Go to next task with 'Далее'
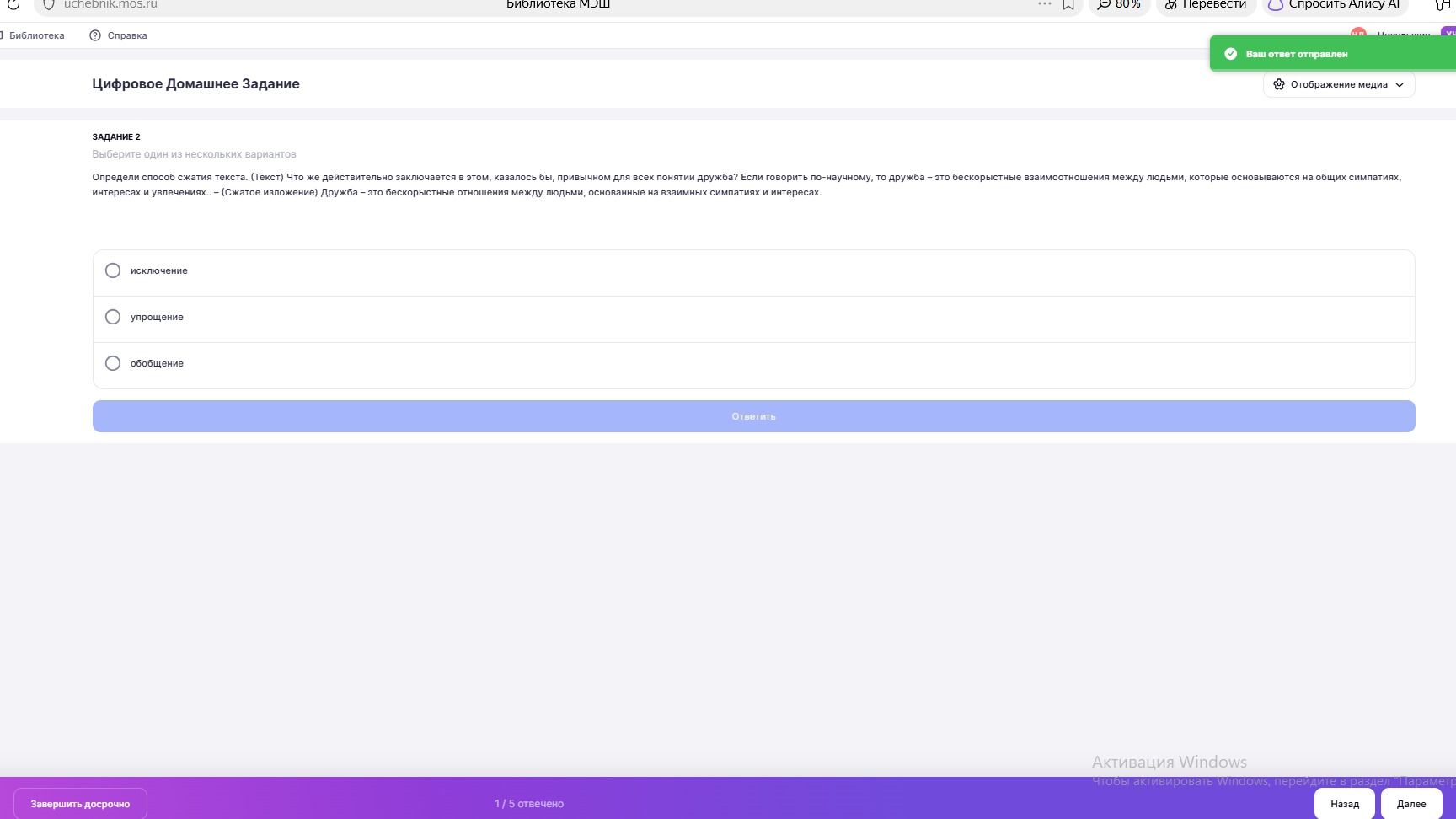Image resolution: width=1456 pixels, height=819 pixels. click(x=1411, y=804)
